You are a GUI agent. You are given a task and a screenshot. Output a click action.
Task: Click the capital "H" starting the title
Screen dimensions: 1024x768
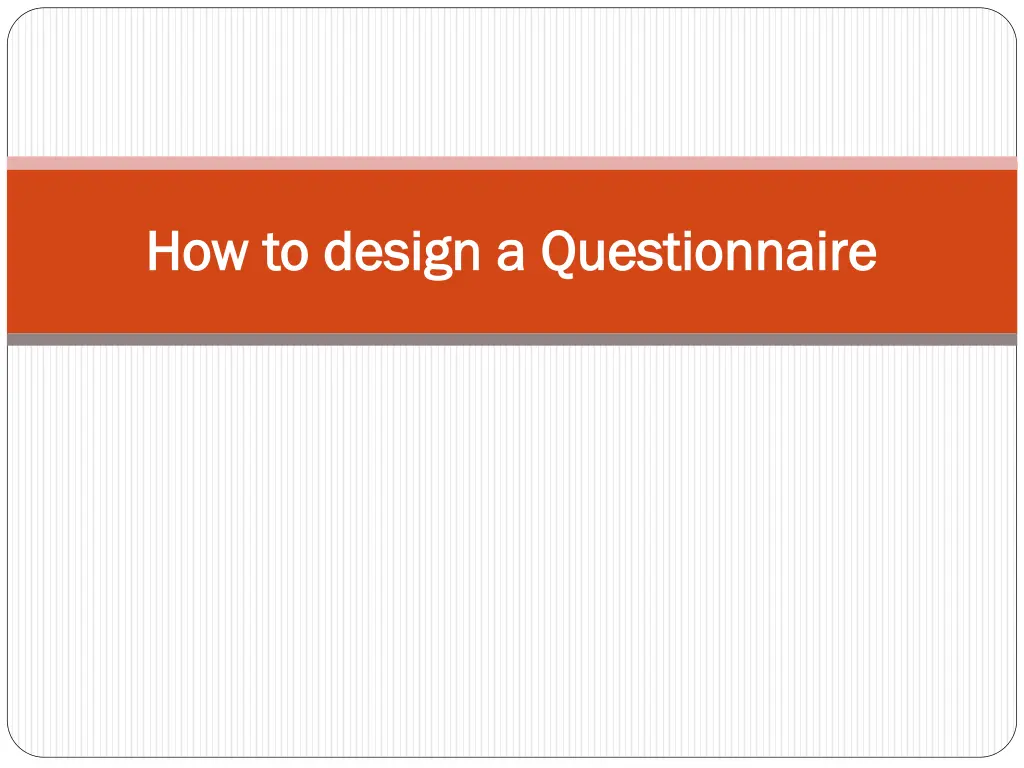point(163,252)
